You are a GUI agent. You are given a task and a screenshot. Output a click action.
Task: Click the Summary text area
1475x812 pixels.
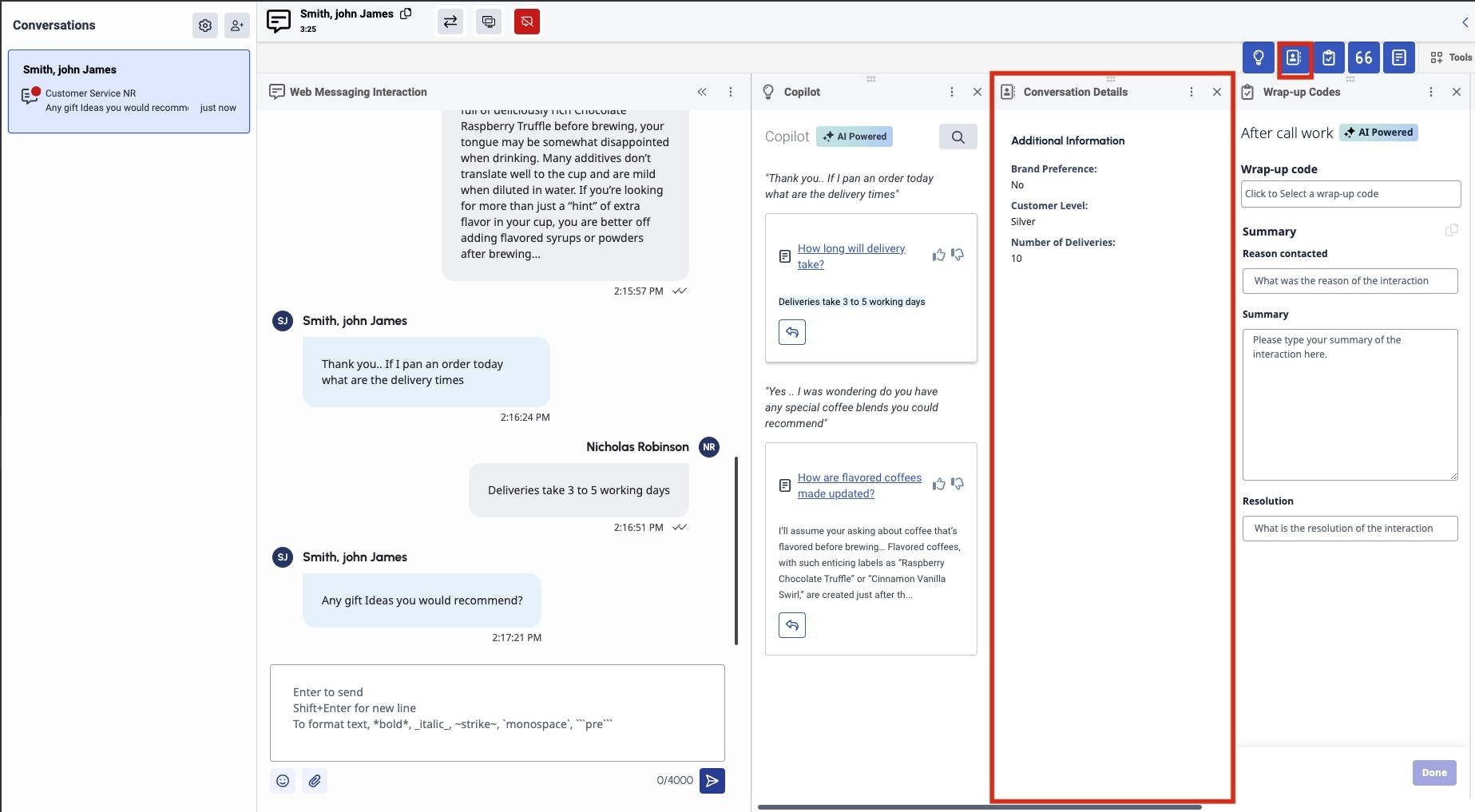coord(1350,405)
